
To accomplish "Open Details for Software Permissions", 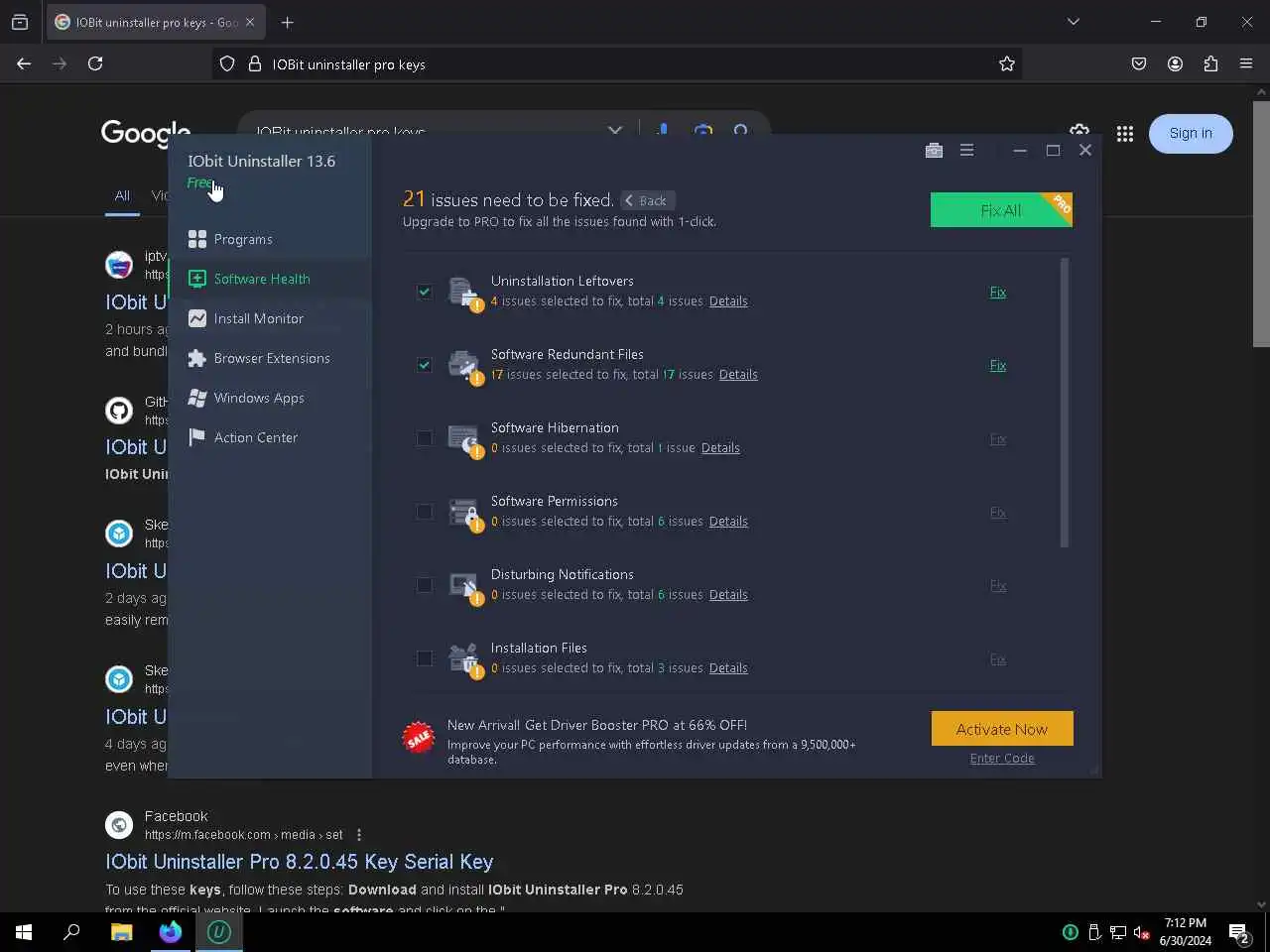I will point(728,522).
